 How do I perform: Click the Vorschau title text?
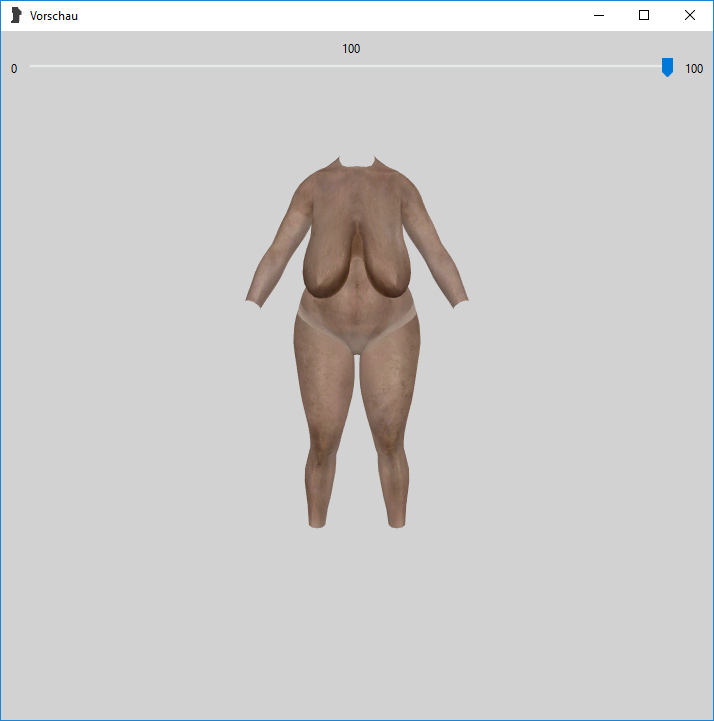54,16
